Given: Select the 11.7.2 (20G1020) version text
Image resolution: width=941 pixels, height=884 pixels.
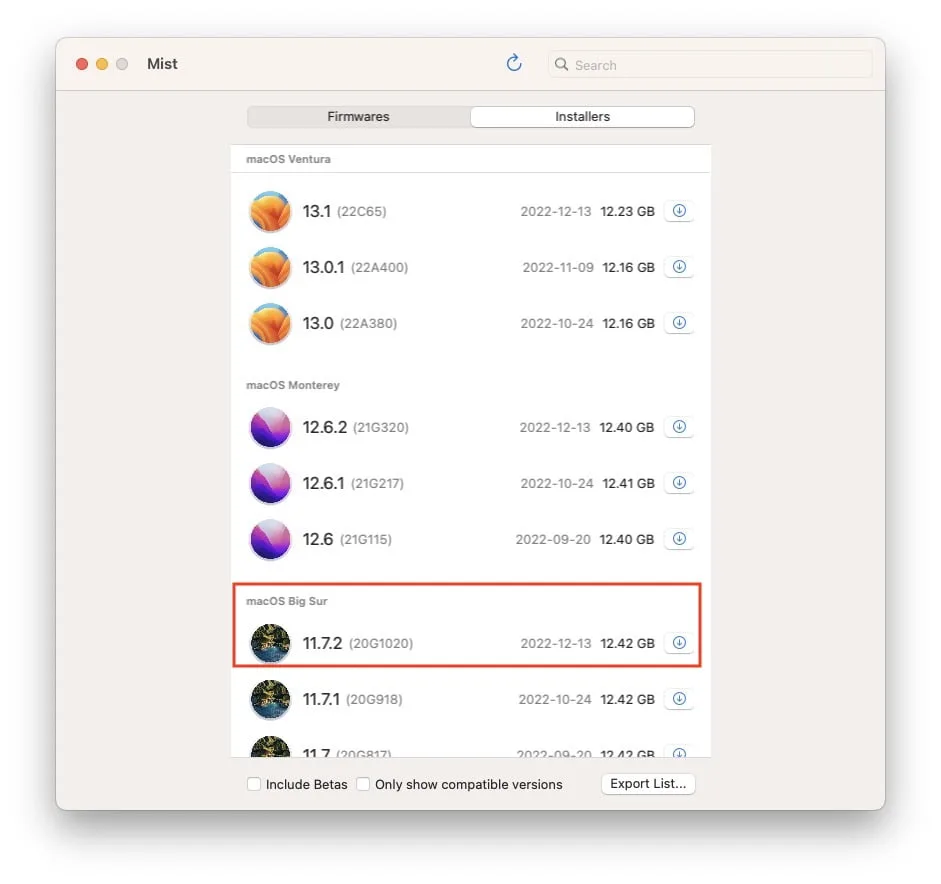Looking at the screenshot, I should (x=358, y=643).
